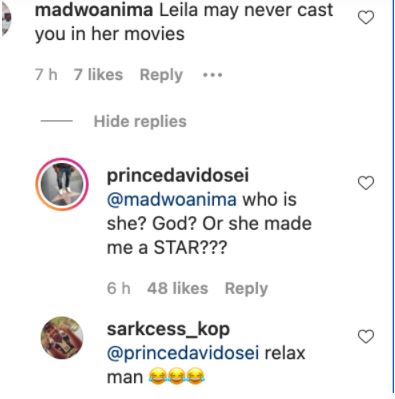Open princedavidosei's profile picture story

(62, 184)
